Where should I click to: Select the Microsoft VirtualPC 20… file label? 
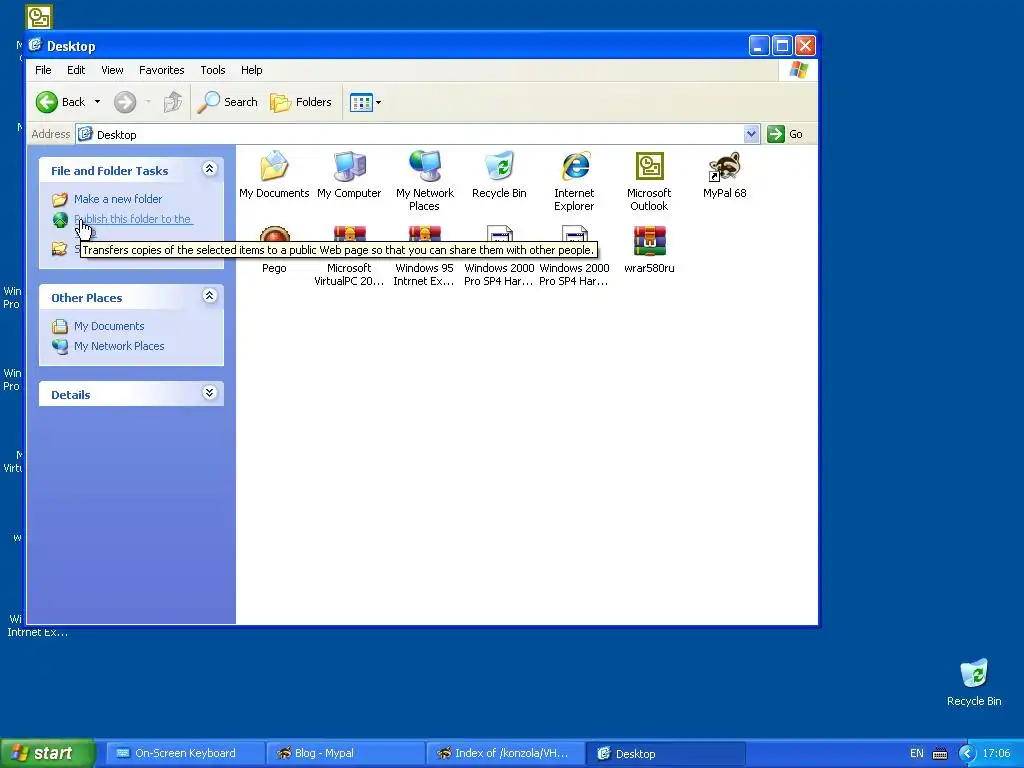(349, 275)
